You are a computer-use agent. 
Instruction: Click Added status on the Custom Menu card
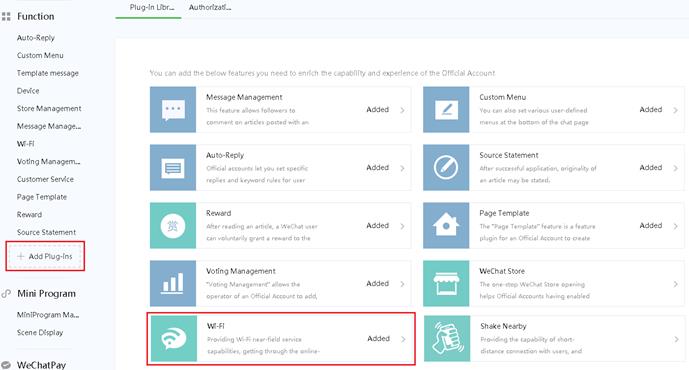click(x=651, y=109)
